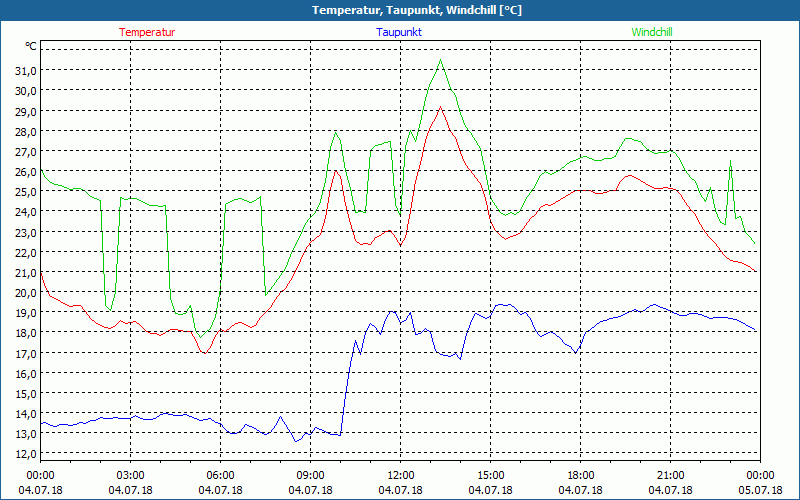
Task: Click the 19,0 y-axis value
Action: coord(26,313)
